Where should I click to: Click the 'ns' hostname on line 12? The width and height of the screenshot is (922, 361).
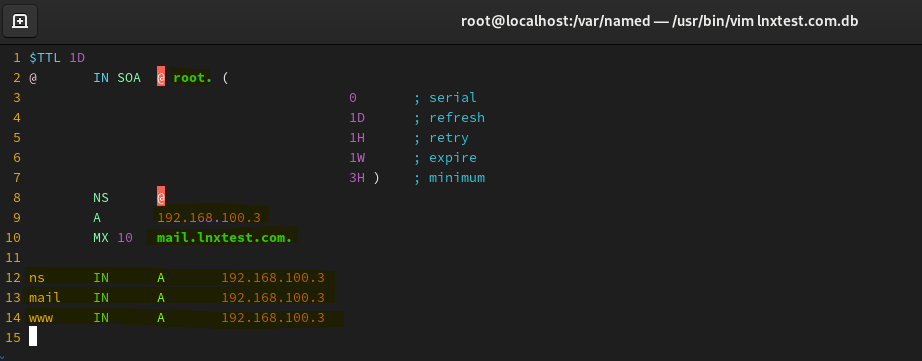[37, 278]
